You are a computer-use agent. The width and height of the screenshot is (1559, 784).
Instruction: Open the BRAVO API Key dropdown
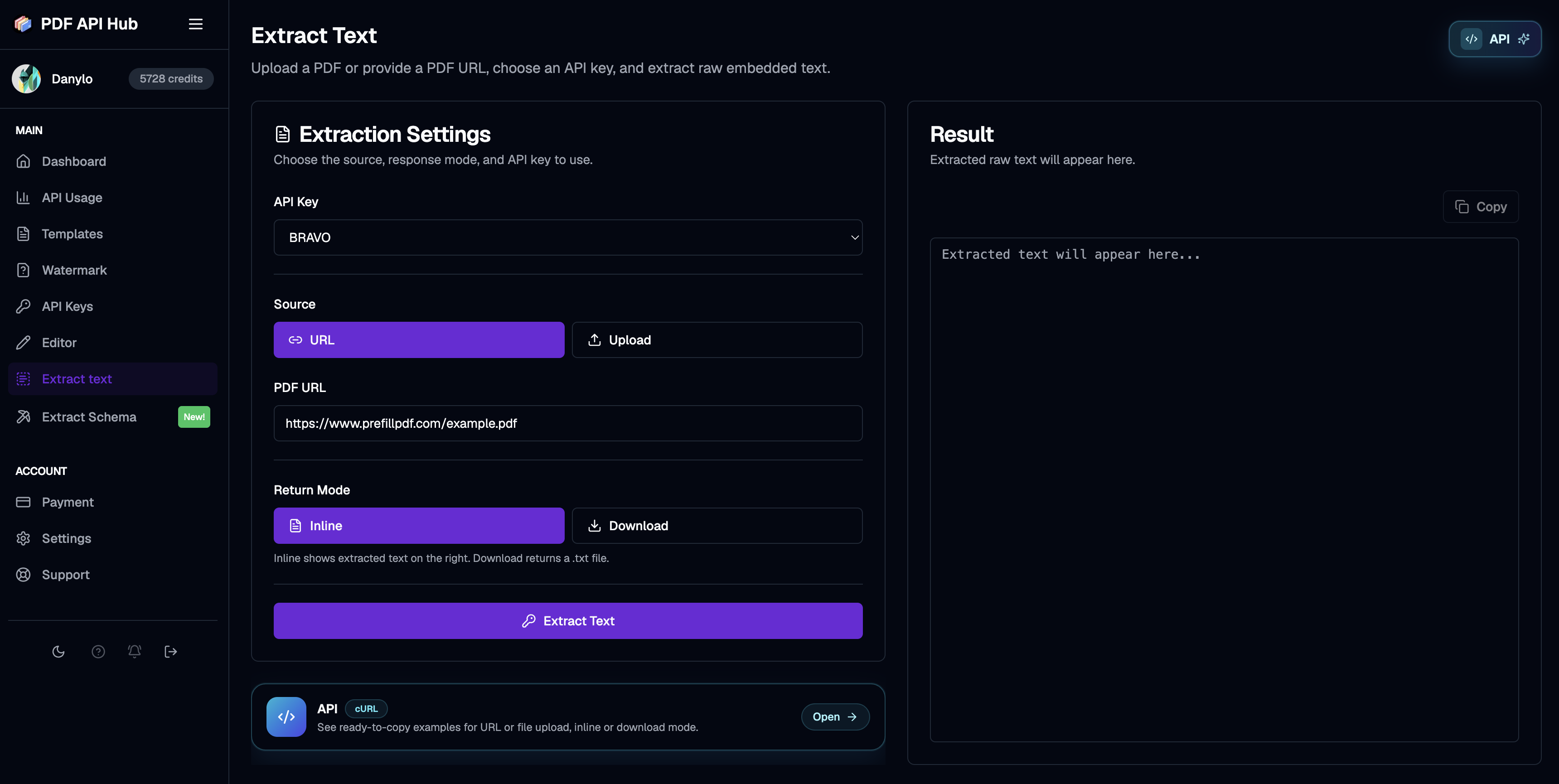(x=568, y=237)
